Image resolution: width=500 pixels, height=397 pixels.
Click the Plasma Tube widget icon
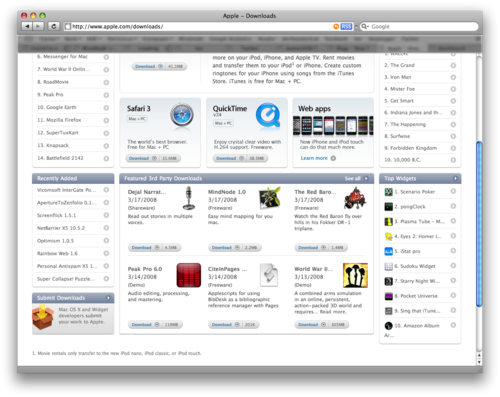pos(388,222)
